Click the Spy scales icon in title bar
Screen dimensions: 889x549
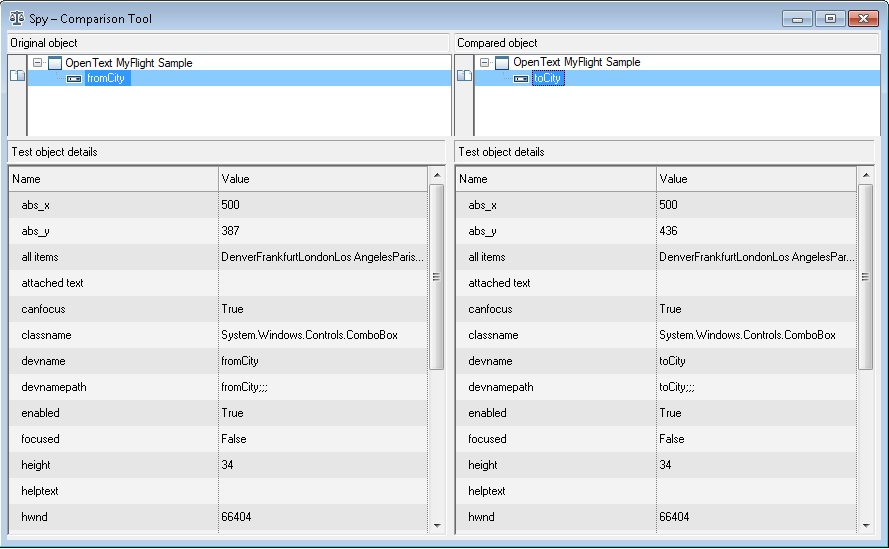[17, 19]
